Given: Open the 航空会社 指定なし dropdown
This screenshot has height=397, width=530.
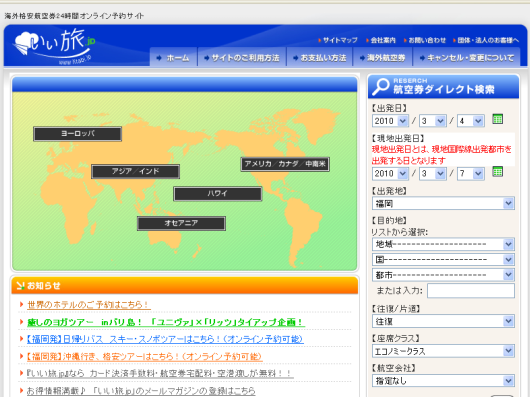Looking at the screenshot, I should (443, 381).
